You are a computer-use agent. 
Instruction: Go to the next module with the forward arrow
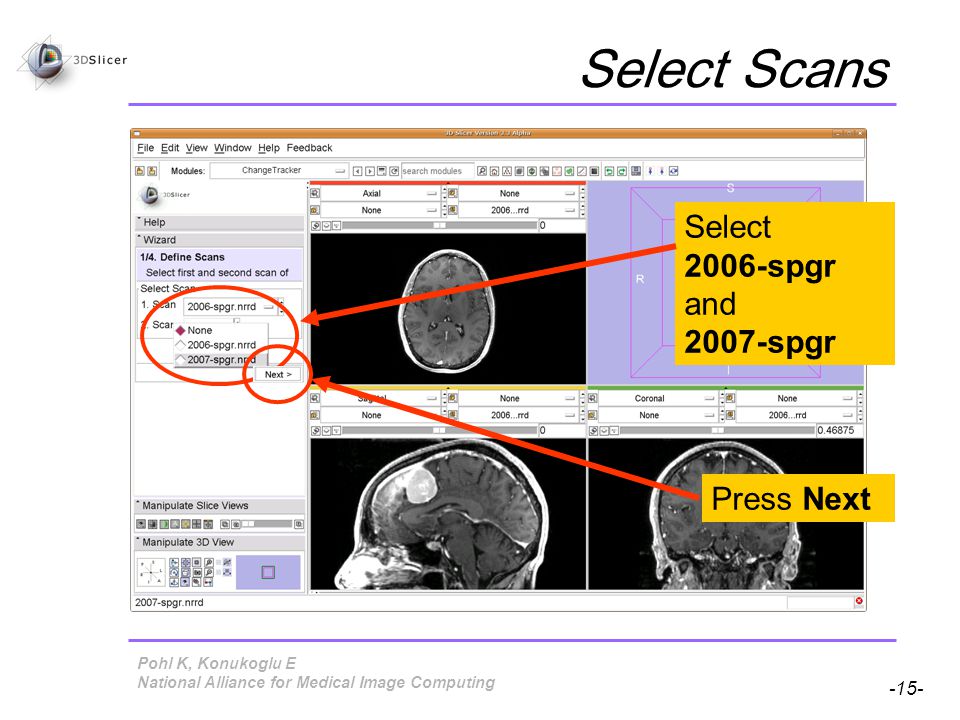point(370,171)
